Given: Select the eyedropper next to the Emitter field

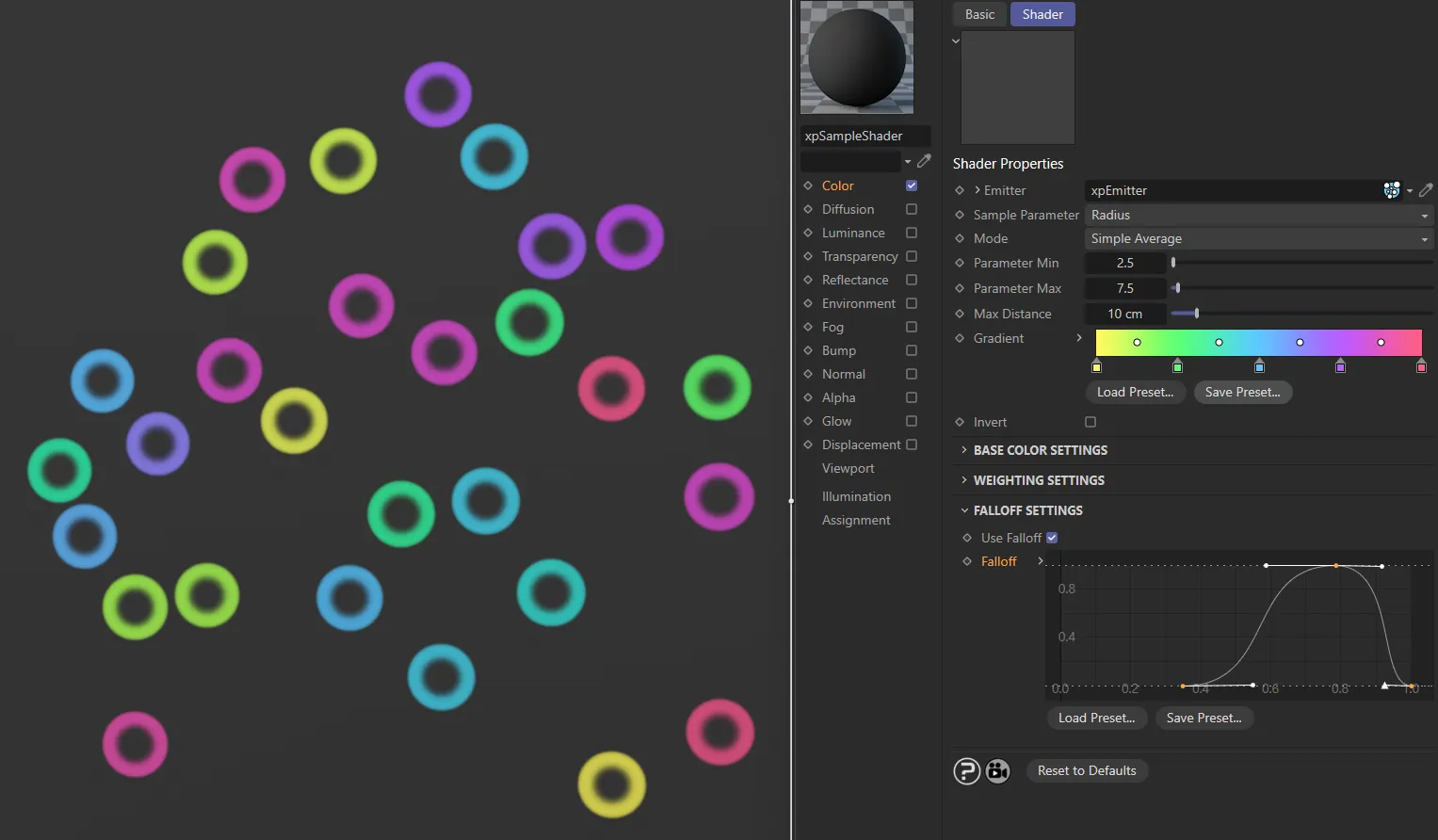Looking at the screenshot, I should (1426, 190).
